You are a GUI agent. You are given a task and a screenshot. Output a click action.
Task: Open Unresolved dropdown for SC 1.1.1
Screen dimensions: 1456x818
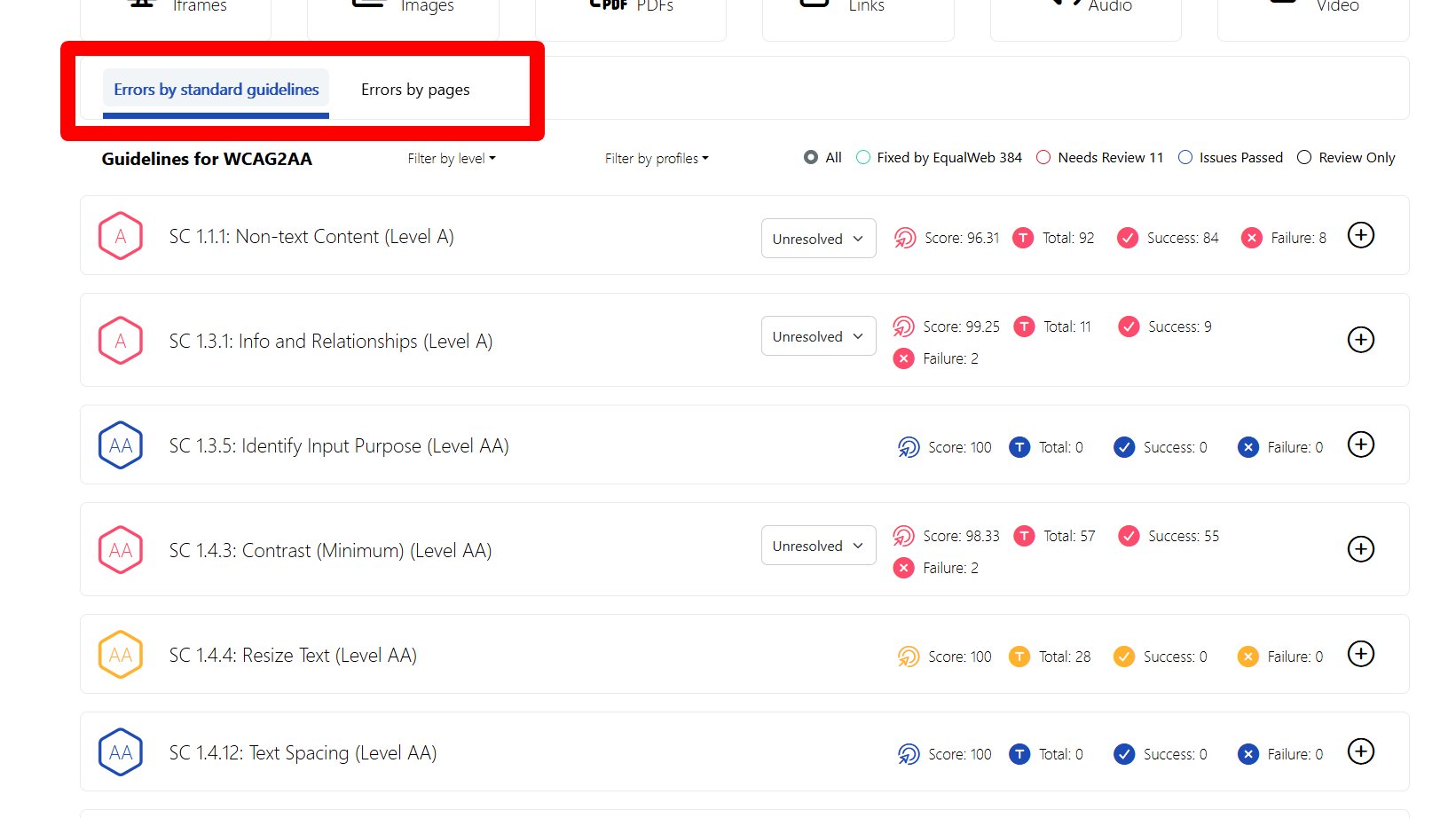pos(818,239)
